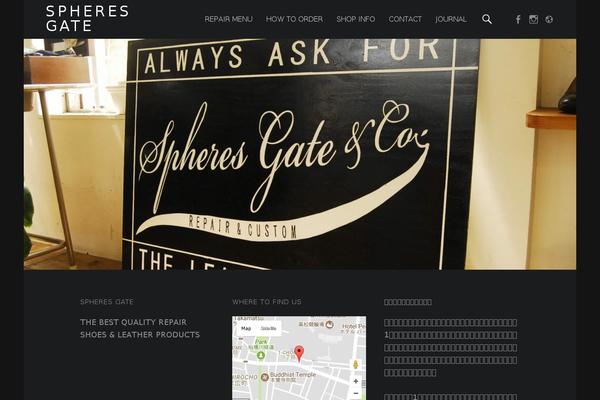Zoom out the map with minus
Viewport: 600px width, 400px height.
point(355,393)
